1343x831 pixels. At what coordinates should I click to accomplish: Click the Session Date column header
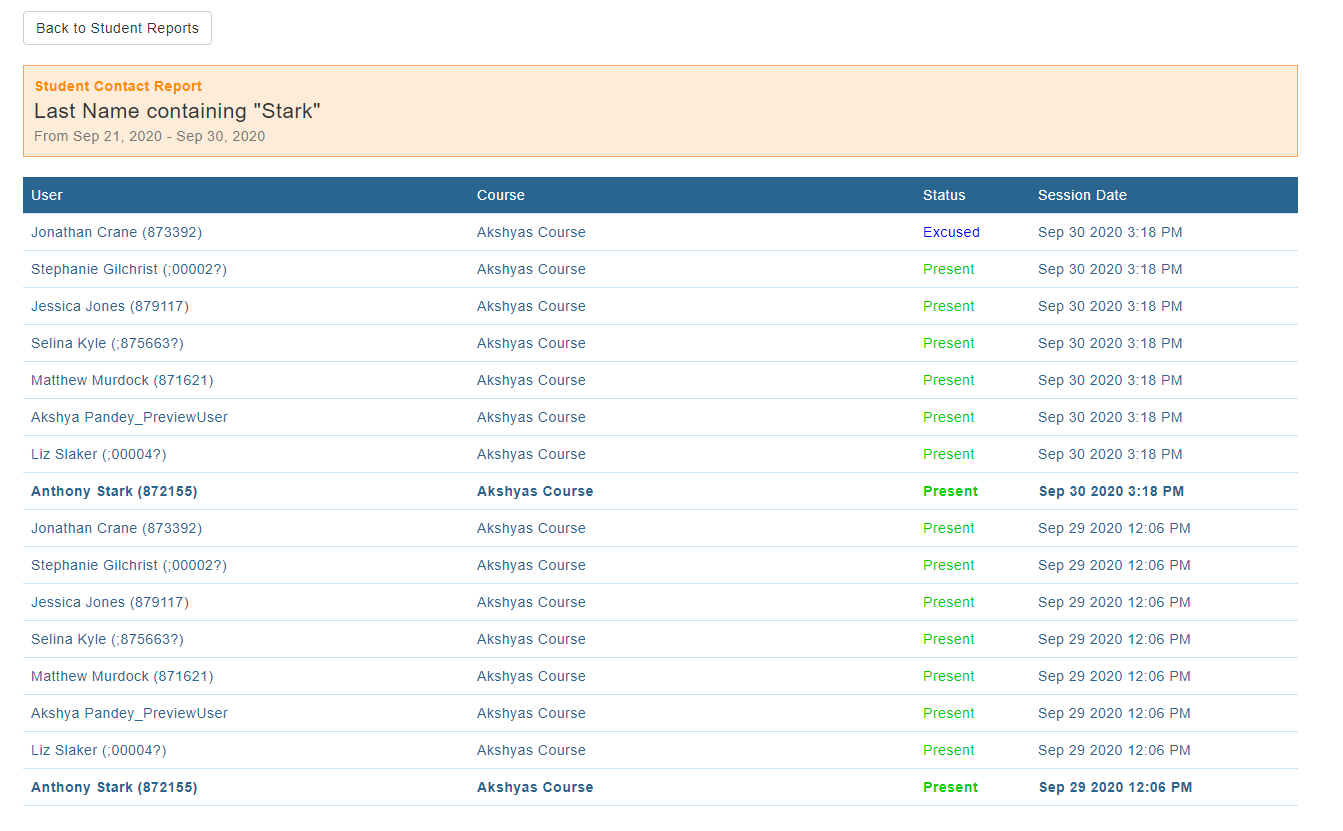pos(1081,195)
